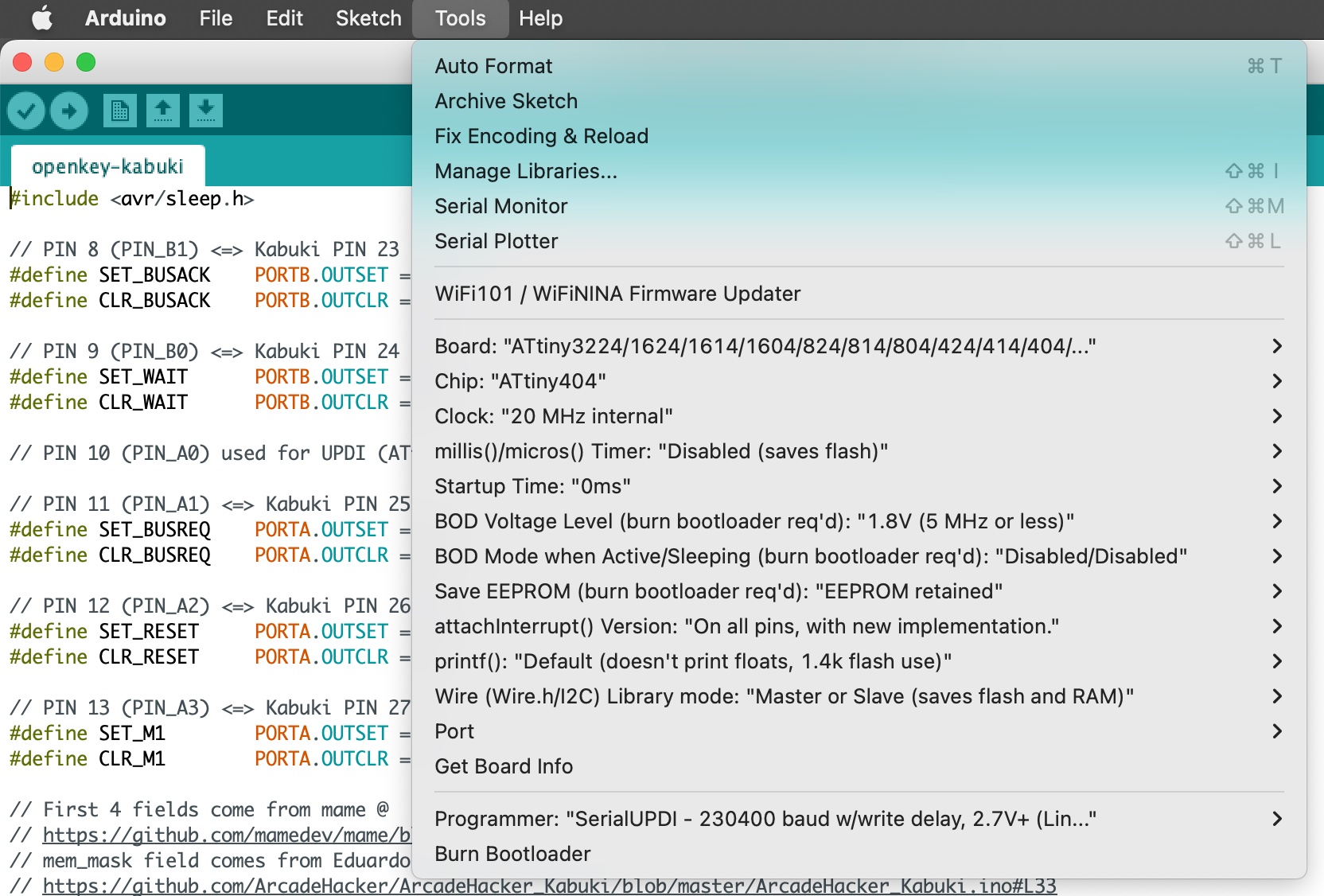Open the Help menu
The image size is (1324, 896).
[x=540, y=18]
